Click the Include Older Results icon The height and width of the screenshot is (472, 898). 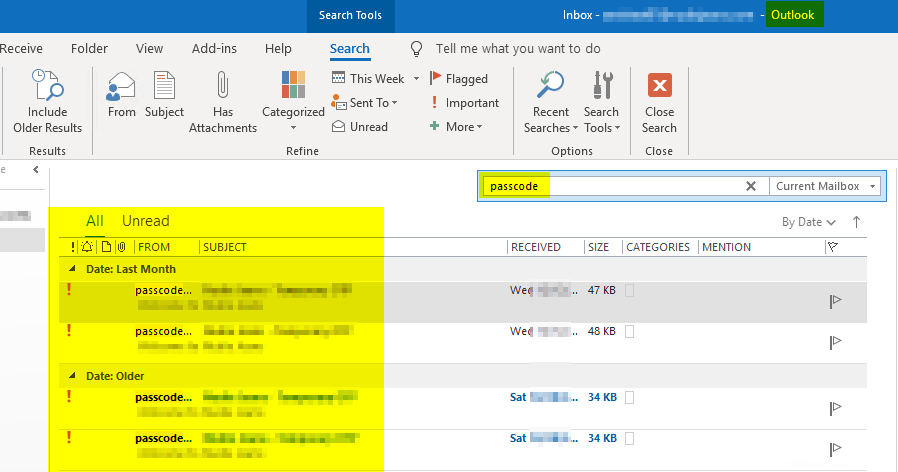point(47,88)
